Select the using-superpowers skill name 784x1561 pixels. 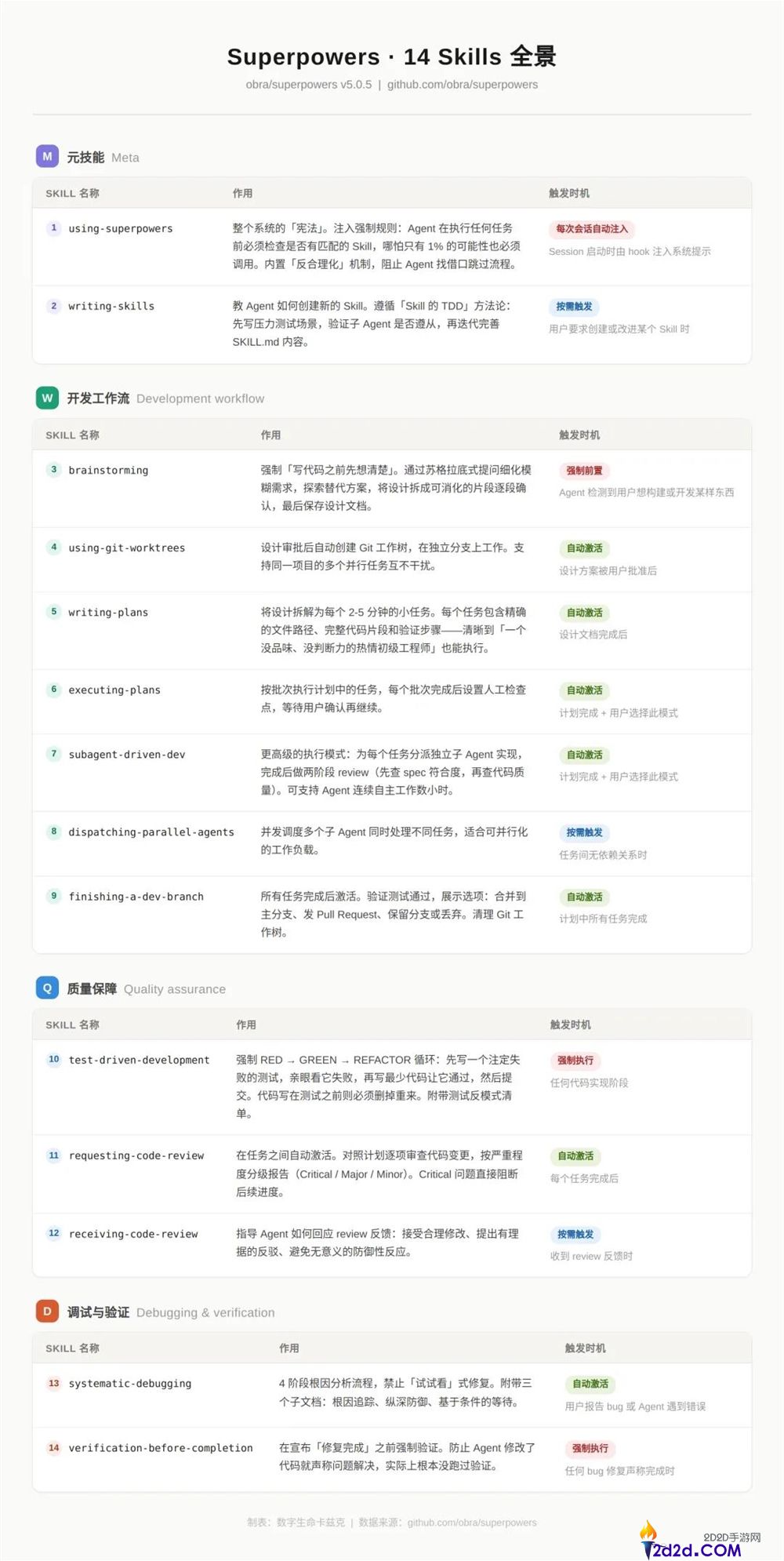coord(121,228)
